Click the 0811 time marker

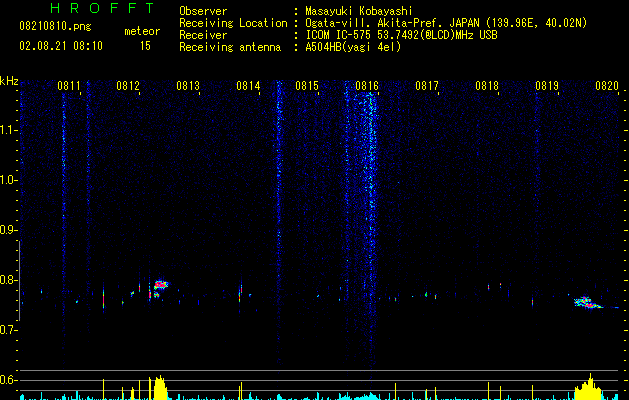[69, 86]
